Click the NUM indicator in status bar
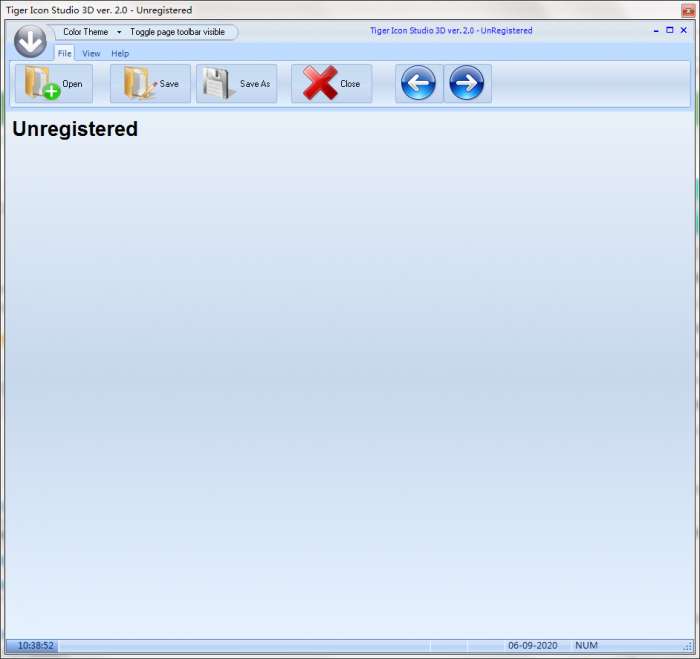Screen dimensions: 700x659 (x=586, y=646)
